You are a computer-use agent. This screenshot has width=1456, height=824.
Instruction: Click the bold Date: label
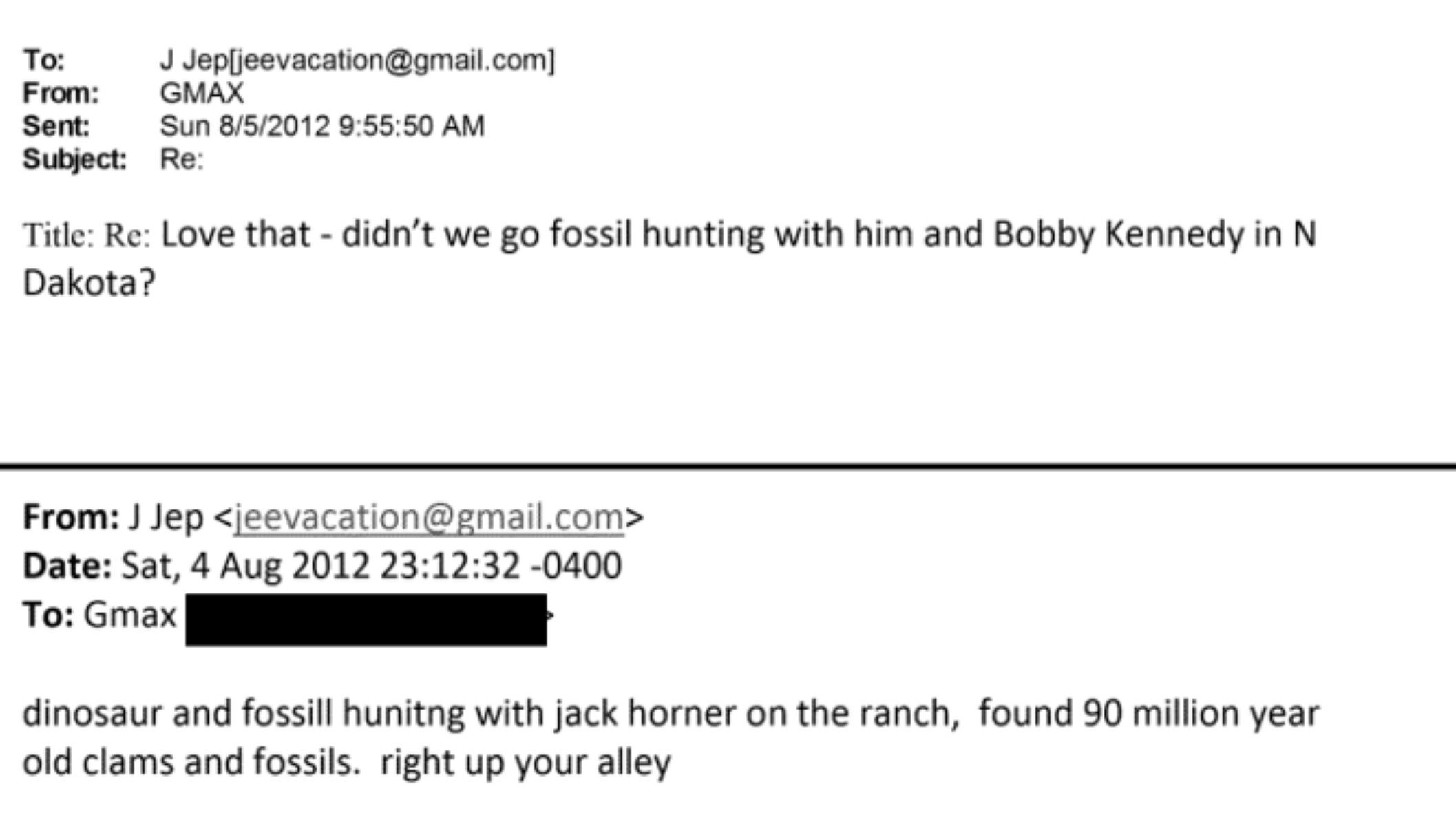tap(67, 567)
